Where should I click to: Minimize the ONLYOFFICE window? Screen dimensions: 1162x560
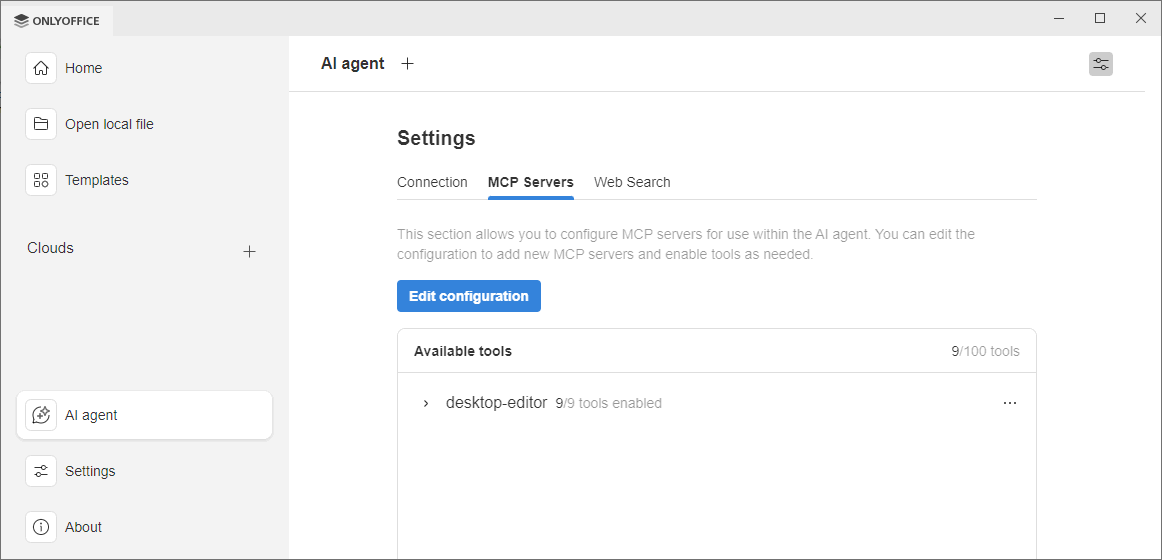click(x=1060, y=19)
